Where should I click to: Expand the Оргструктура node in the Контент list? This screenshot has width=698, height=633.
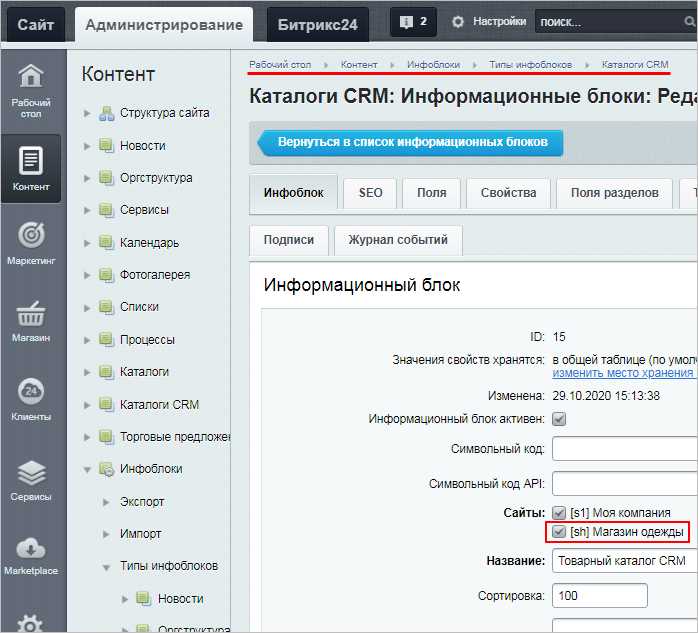87,178
